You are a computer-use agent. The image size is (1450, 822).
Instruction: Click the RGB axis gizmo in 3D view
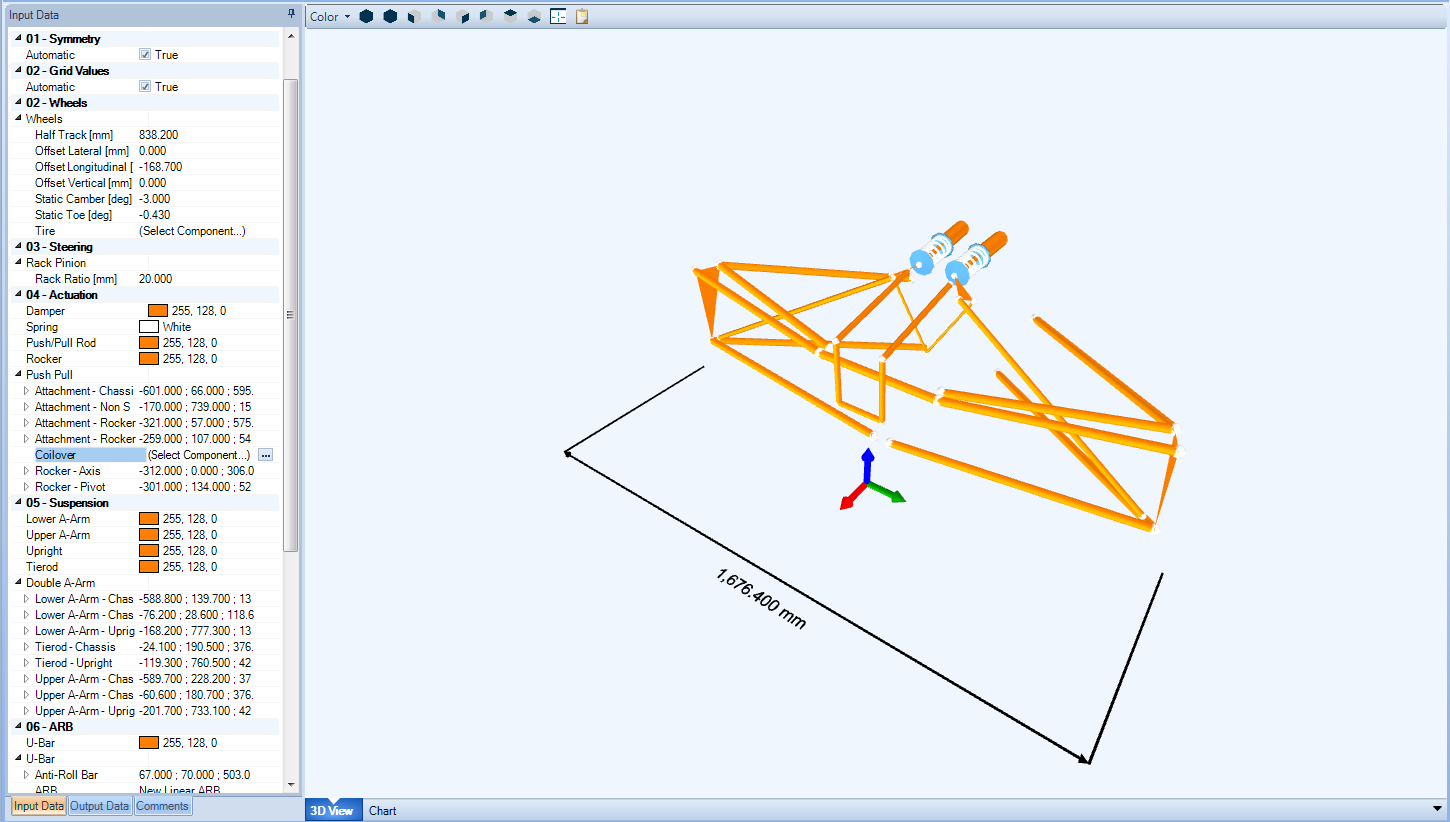click(x=870, y=481)
